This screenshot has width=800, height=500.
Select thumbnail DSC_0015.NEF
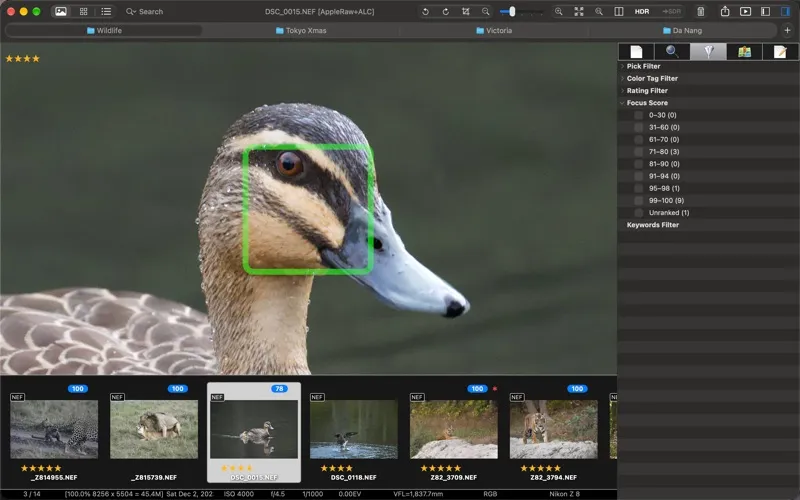point(254,429)
